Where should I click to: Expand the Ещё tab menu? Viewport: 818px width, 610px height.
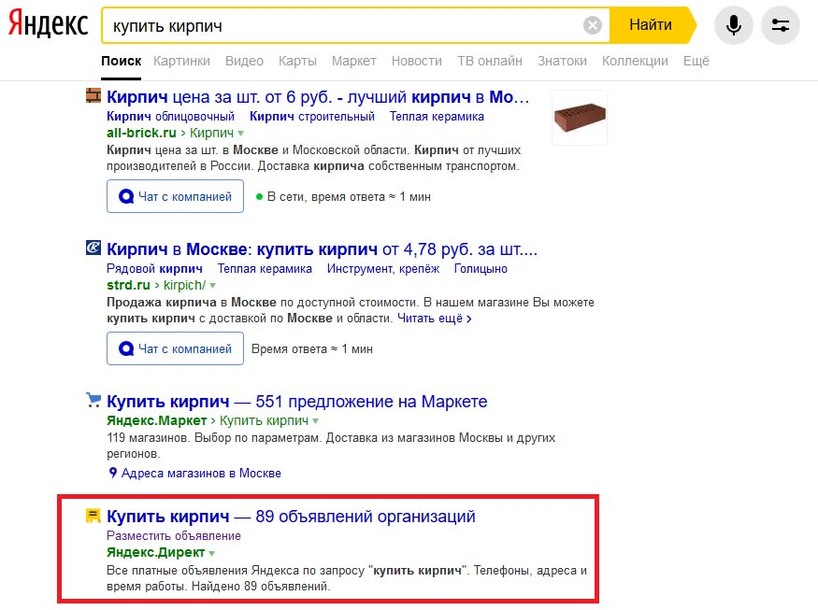pyautogui.click(x=696, y=61)
